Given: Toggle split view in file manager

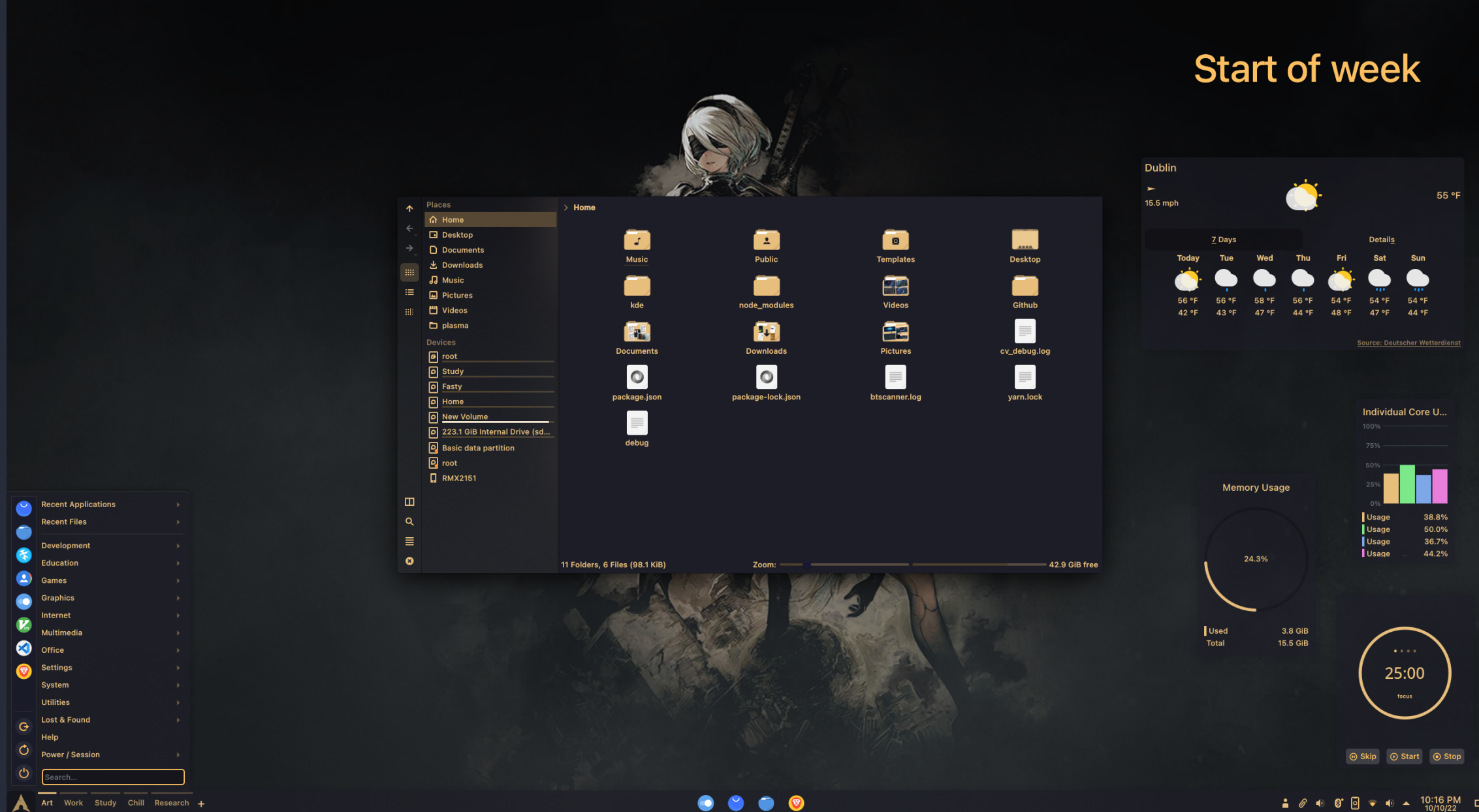Looking at the screenshot, I should tap(409, 502).
